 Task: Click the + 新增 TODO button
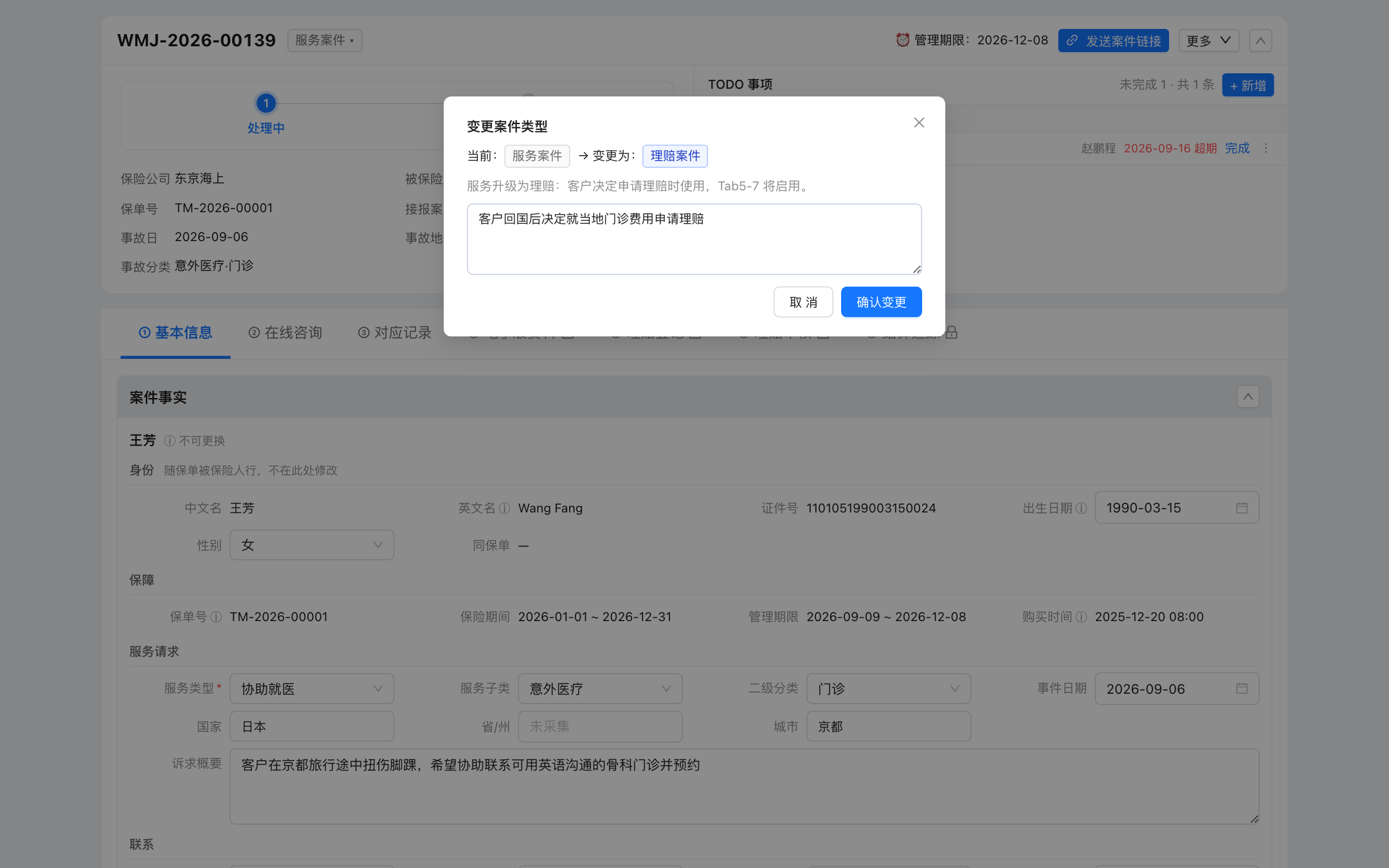tap(1248, 85)
